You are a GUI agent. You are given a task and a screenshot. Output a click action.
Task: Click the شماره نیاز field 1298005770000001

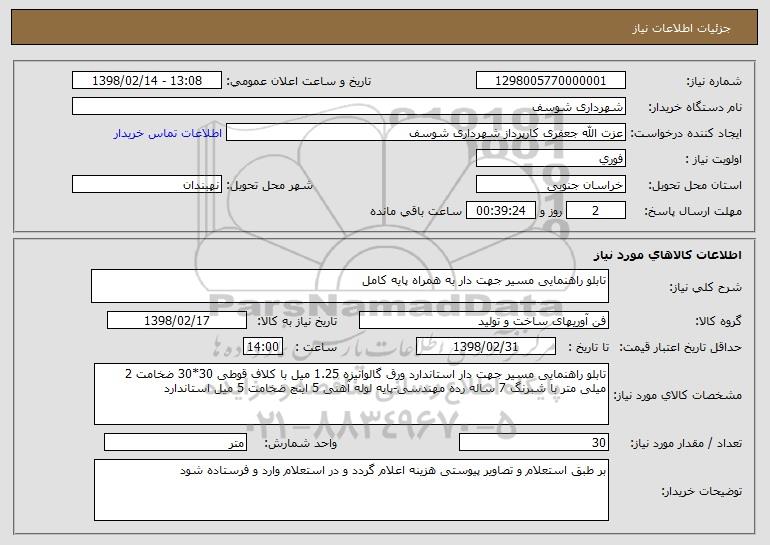coord(550,80)
